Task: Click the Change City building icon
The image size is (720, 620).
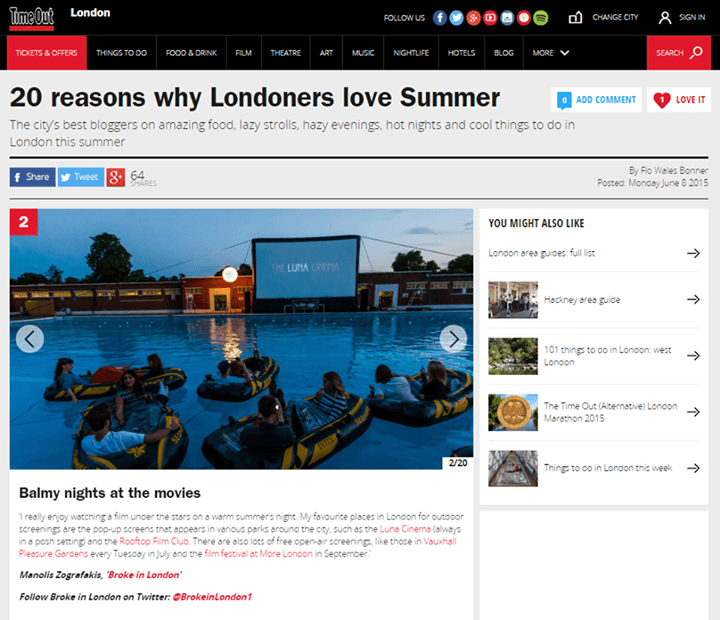Action: (575, 17)
